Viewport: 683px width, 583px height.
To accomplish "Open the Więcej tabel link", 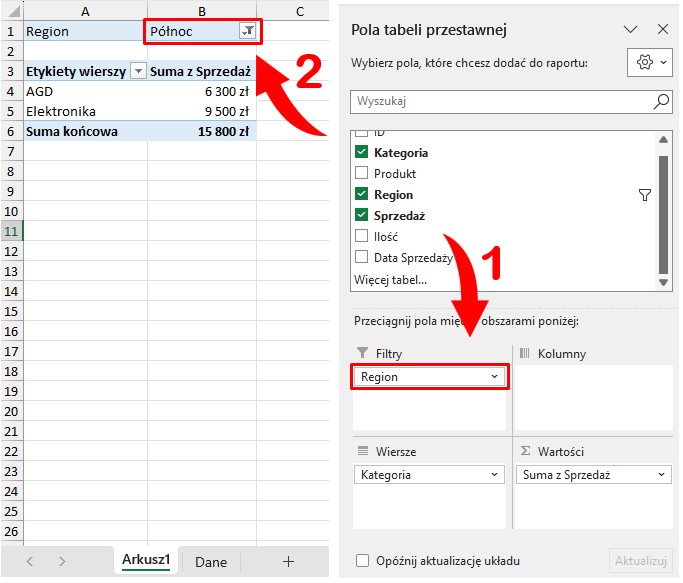I will click(x=390, y=279).
